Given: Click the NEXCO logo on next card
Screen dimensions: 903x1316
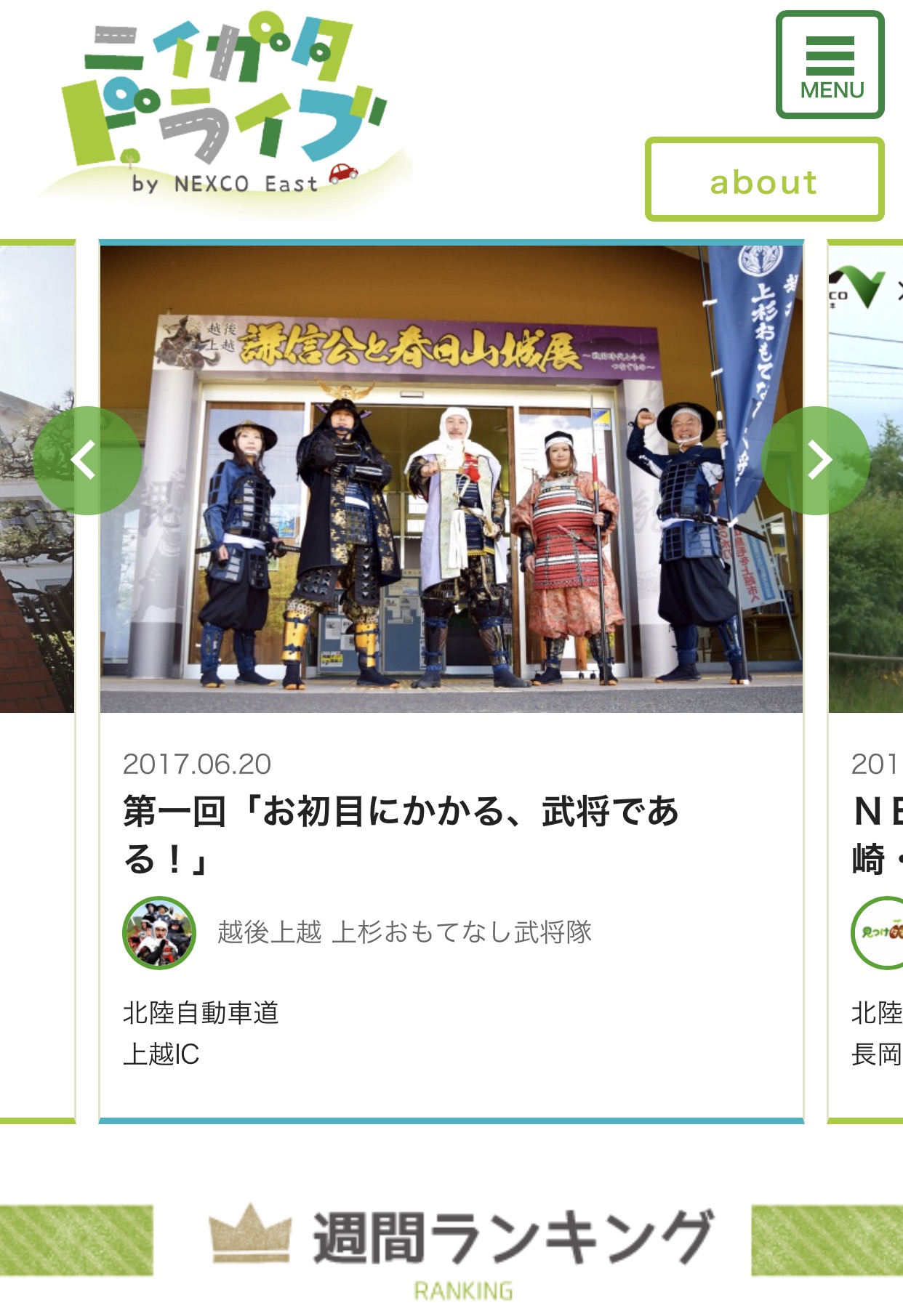Looking at the screenshot, I should [x=858, y=288].
